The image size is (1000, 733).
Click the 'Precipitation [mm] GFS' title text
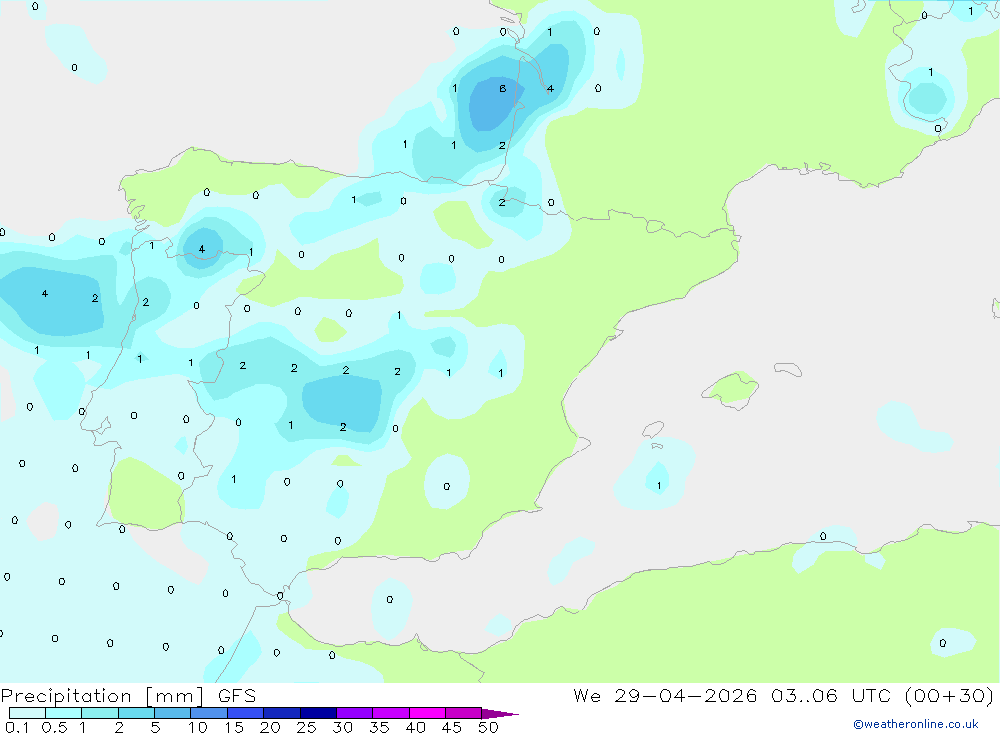pos(128,696)
